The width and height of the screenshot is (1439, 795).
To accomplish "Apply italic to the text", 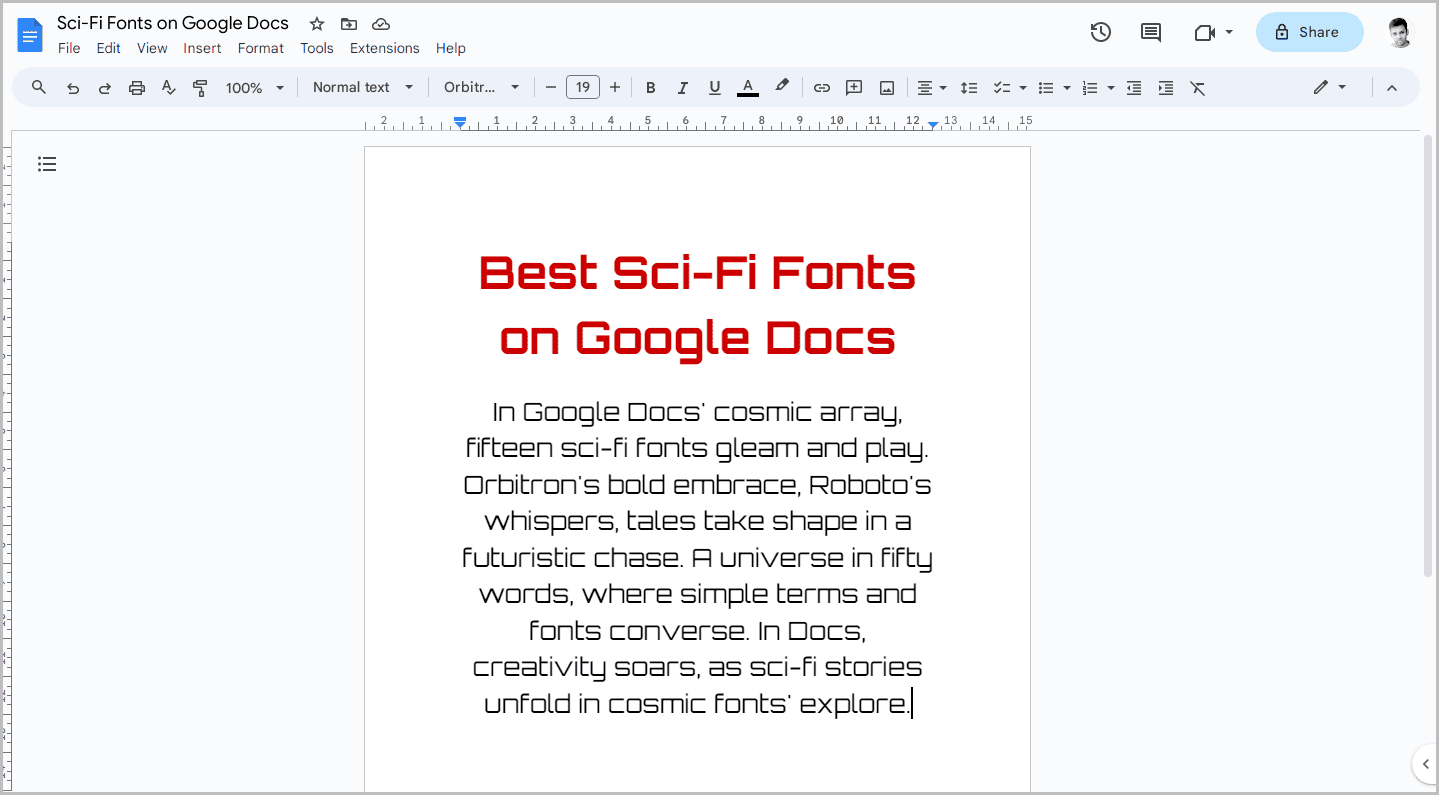I will (682, 87).
